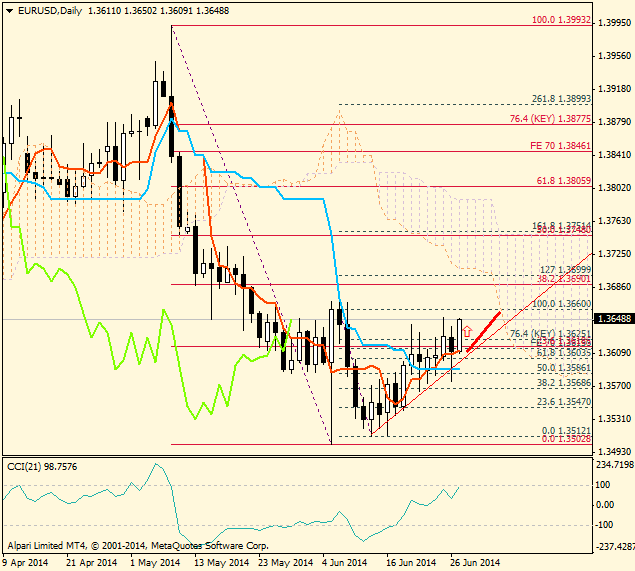Click the 26 Jun 2014 date on the time axis
Viewport: 635px width, 571px height.
(x=475, y=563)
